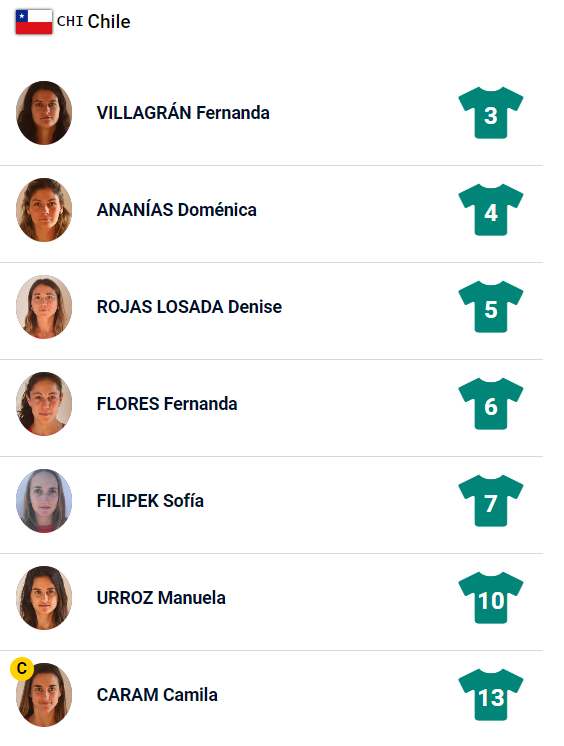Screen dimensions: 564x746
Task: Click the yellow captain C badge
Action: pos(22,668)
